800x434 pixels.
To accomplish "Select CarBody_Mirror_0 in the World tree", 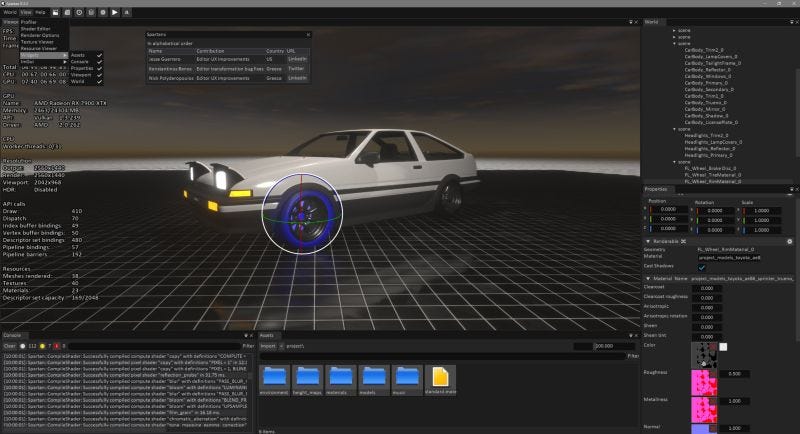I will (705, 109).
